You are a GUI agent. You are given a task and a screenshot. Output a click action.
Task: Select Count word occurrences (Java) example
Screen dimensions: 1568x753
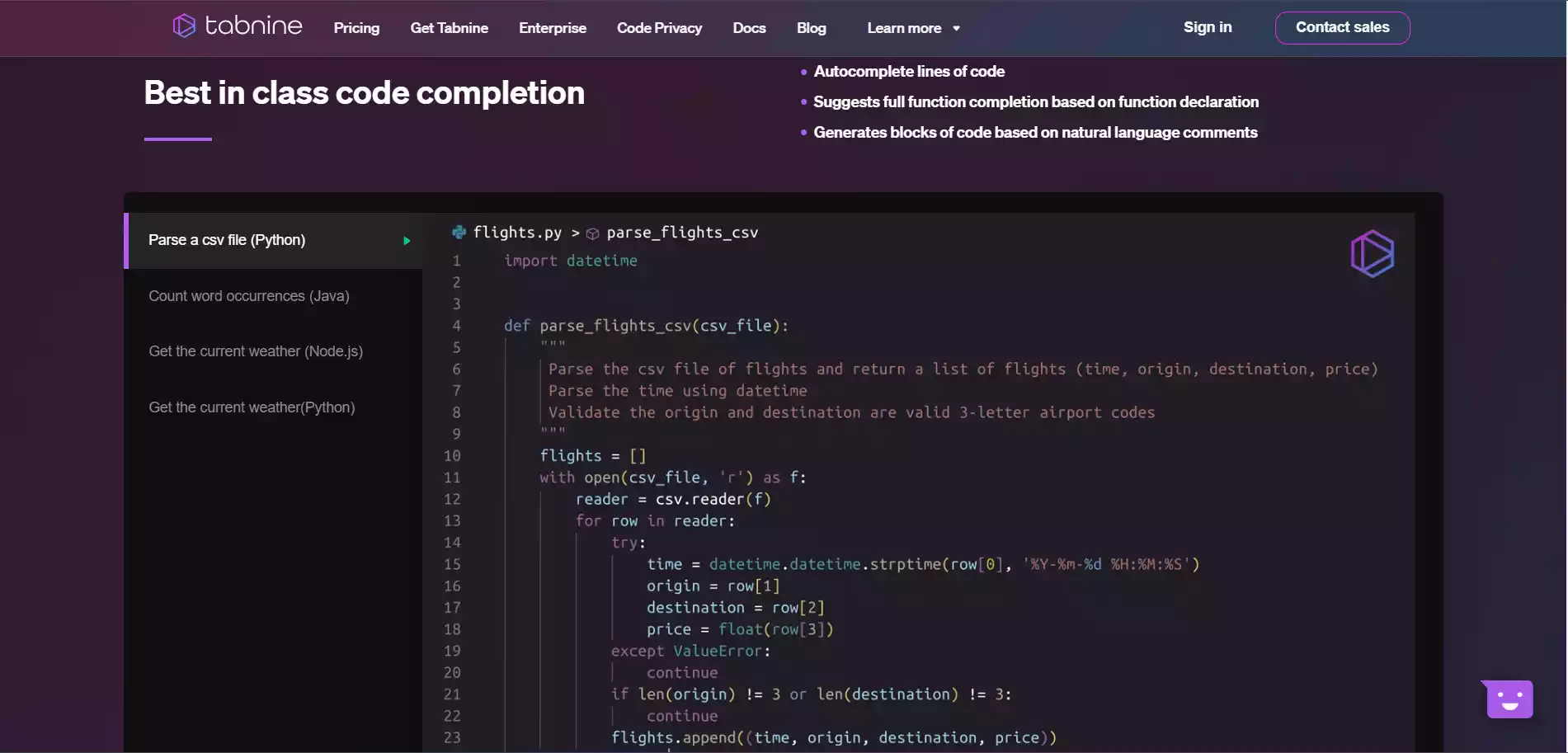tap(249, 296)
